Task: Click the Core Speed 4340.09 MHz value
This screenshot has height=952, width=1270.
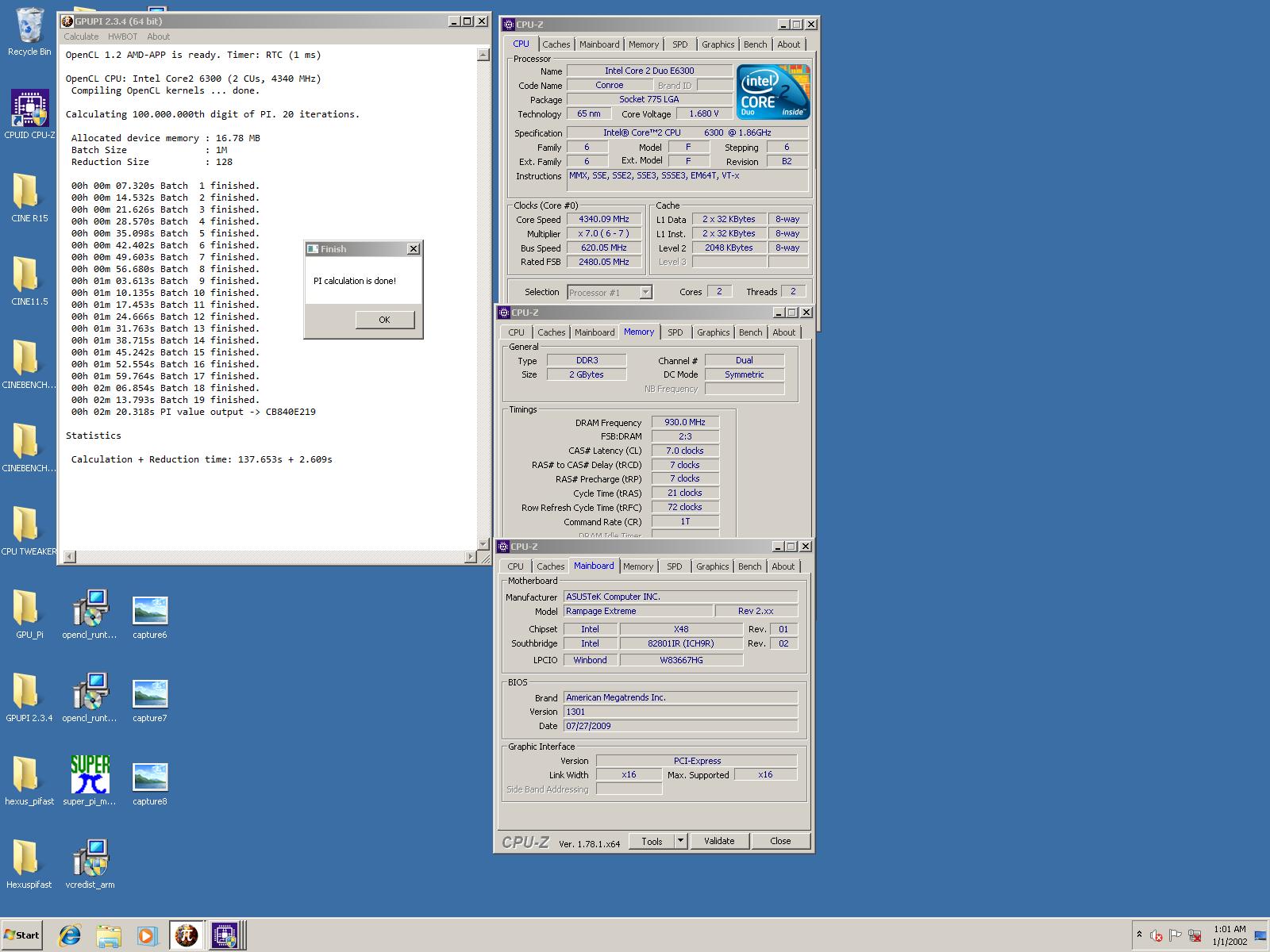Action: (603, 219)
